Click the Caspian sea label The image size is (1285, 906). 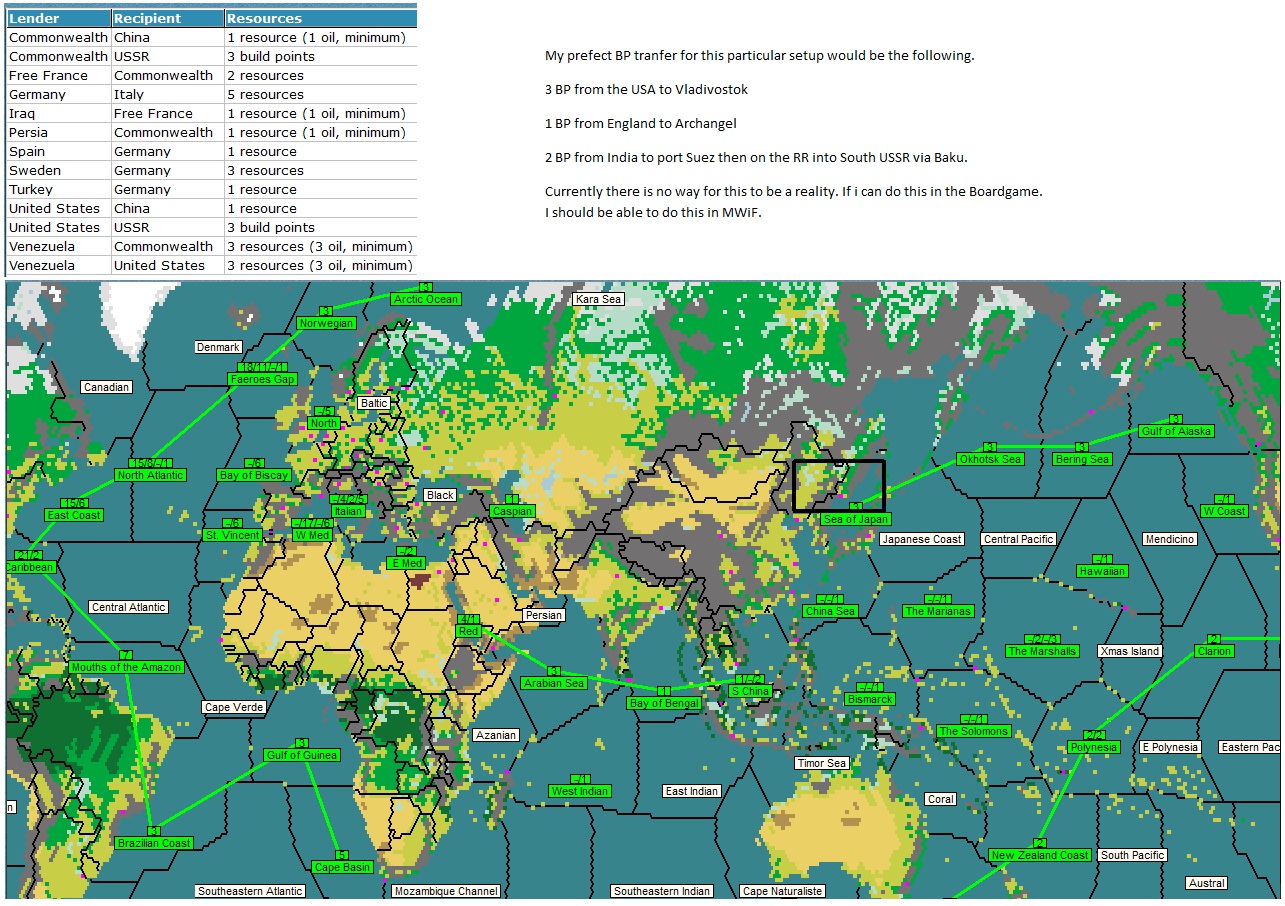[x=512, y=511]
